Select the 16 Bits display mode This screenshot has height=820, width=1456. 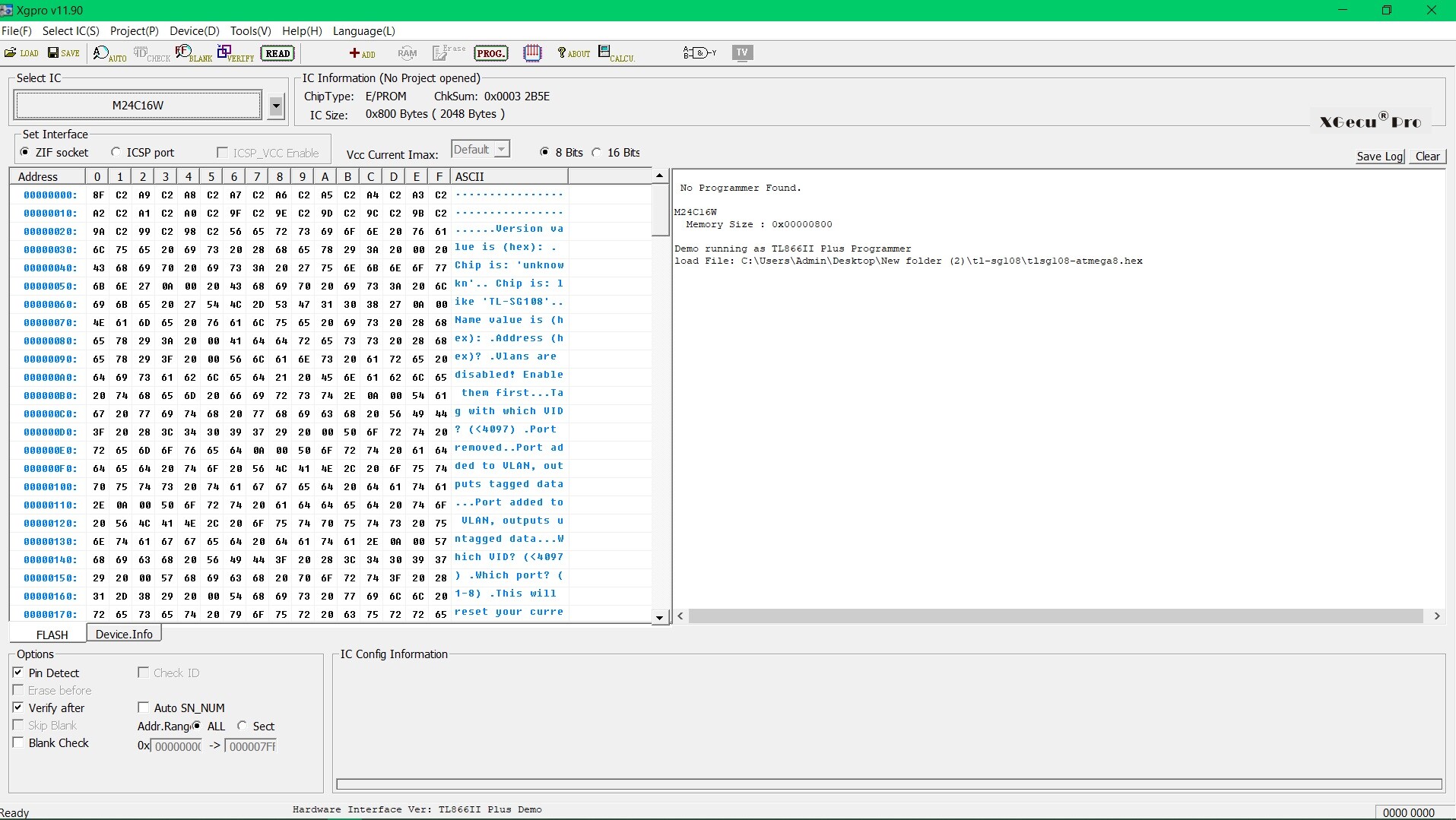[x=617, y=153]
